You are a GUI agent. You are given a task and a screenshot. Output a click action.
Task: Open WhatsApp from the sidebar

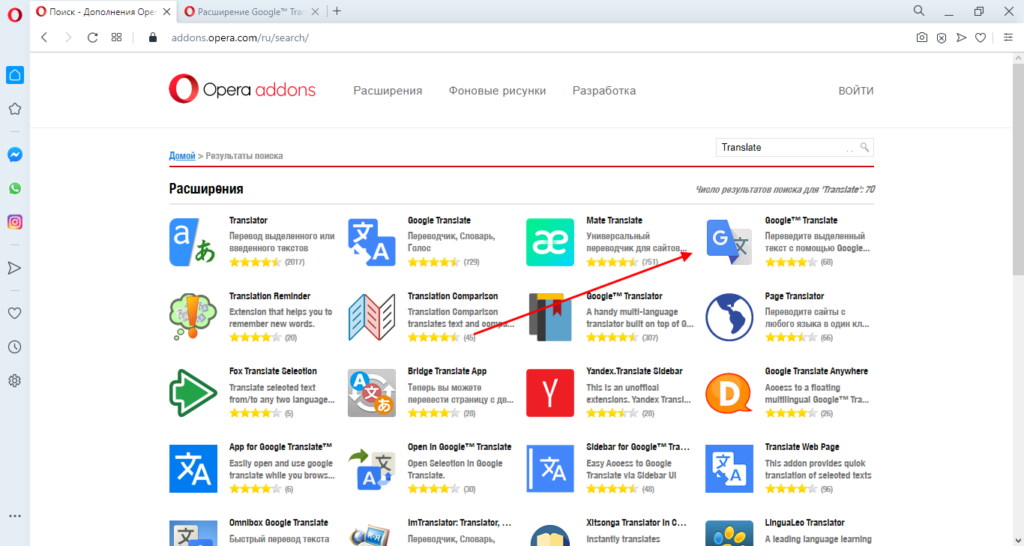(x=15, y=188)
